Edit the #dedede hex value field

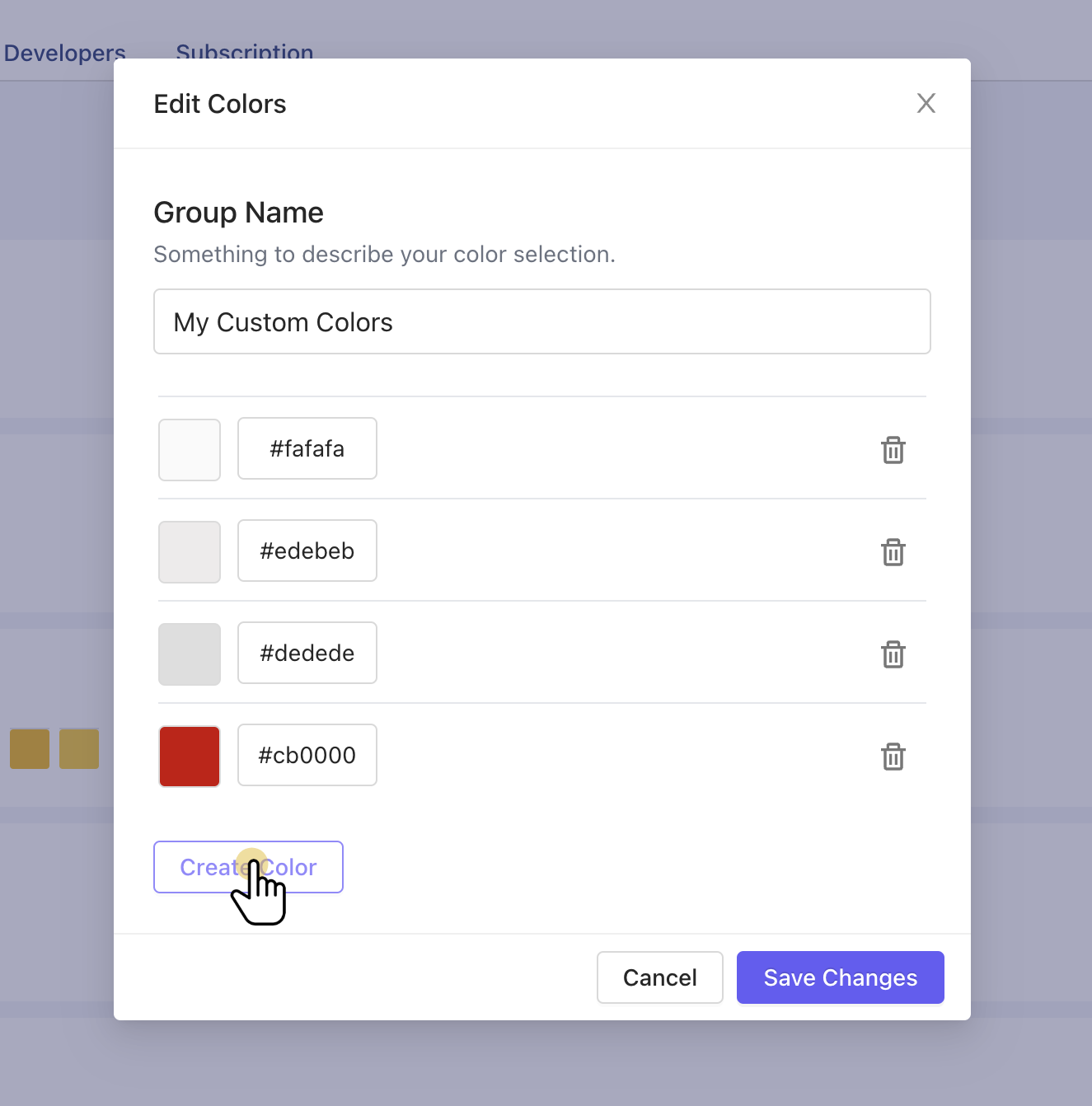click(307, 653)
